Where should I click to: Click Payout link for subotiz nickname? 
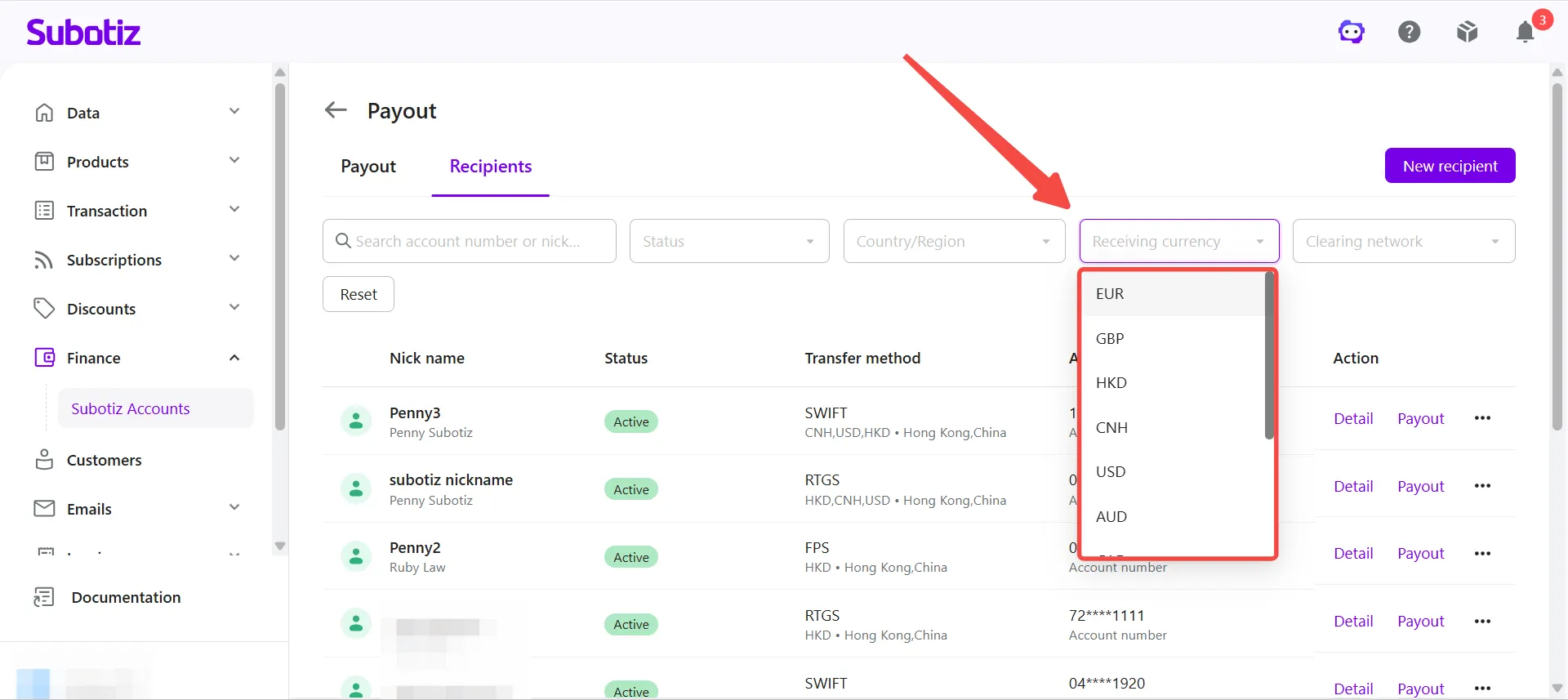click(1421, 486)
